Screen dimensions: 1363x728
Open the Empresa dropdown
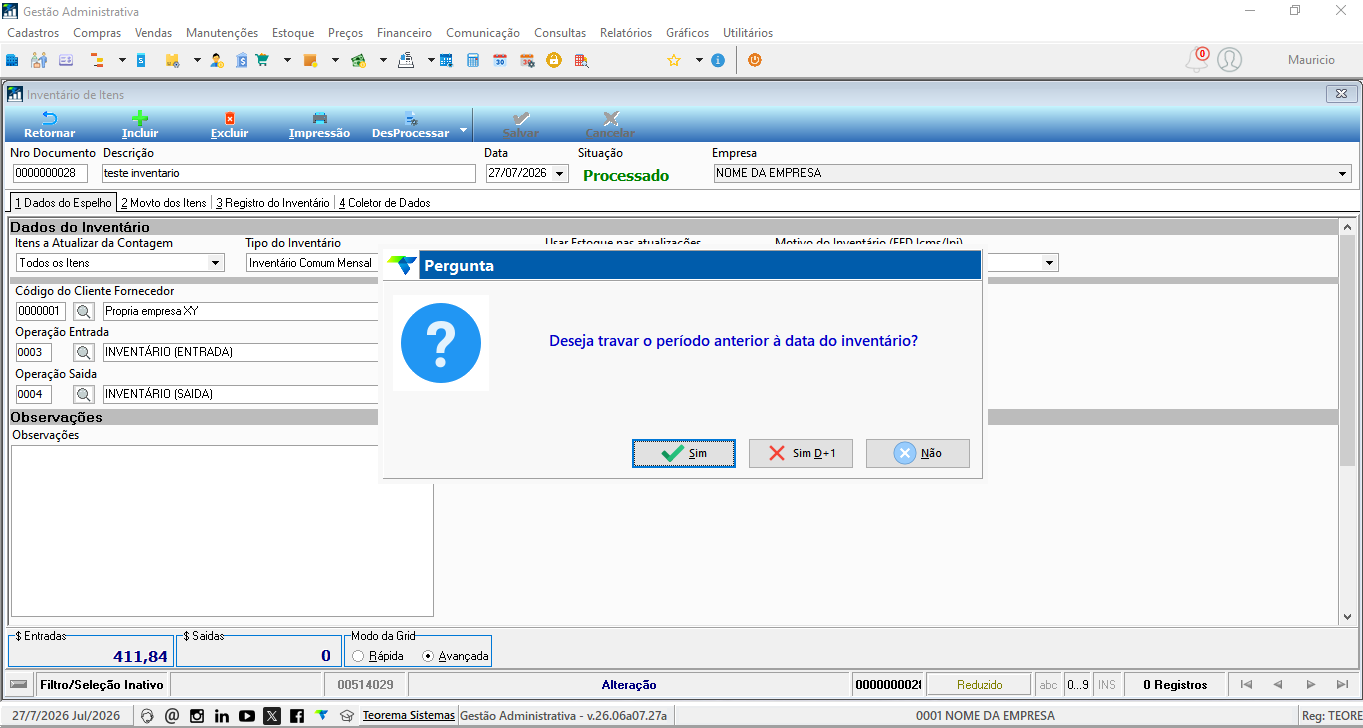click(x=1342, y=173)
